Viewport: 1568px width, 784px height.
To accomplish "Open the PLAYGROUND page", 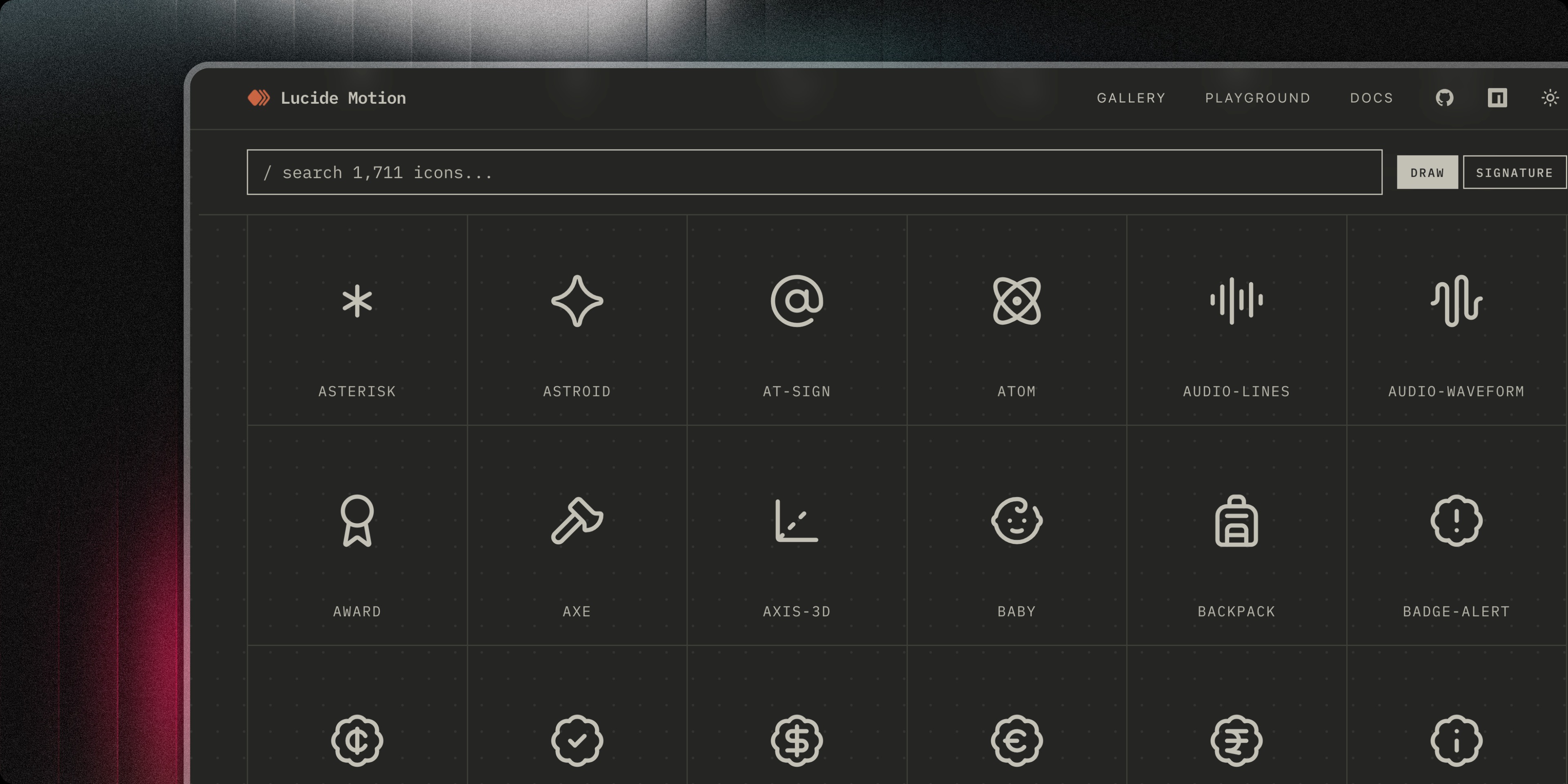I will (1258, 98).
